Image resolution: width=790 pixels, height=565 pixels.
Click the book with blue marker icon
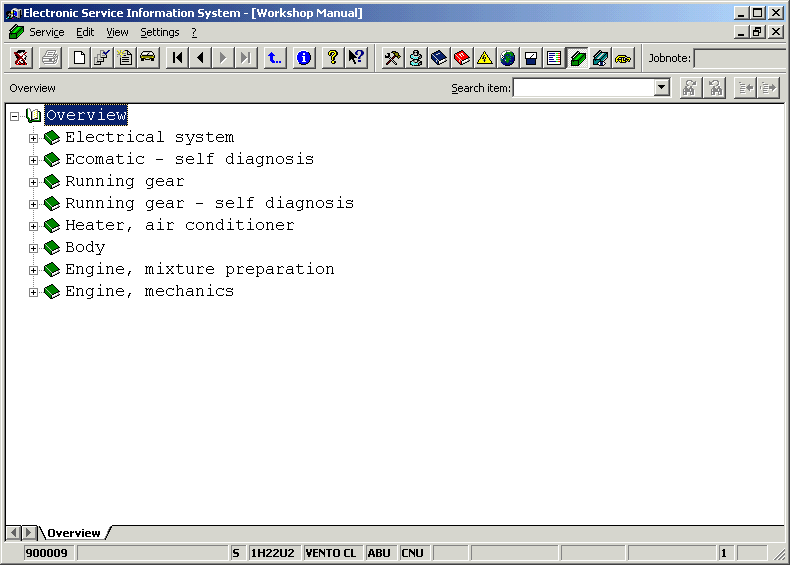coord(600,58)
